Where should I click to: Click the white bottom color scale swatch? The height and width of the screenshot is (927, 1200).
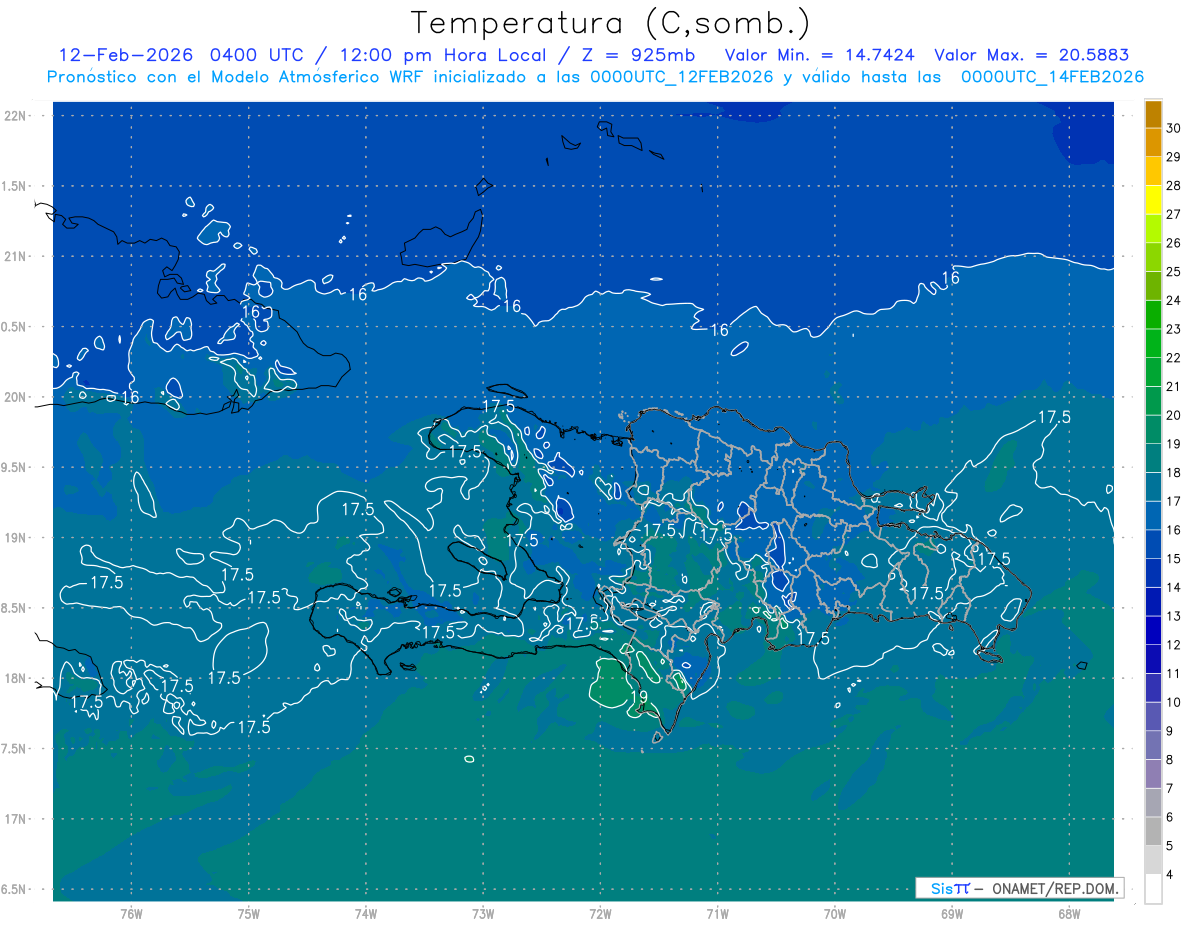(1153, 889)
